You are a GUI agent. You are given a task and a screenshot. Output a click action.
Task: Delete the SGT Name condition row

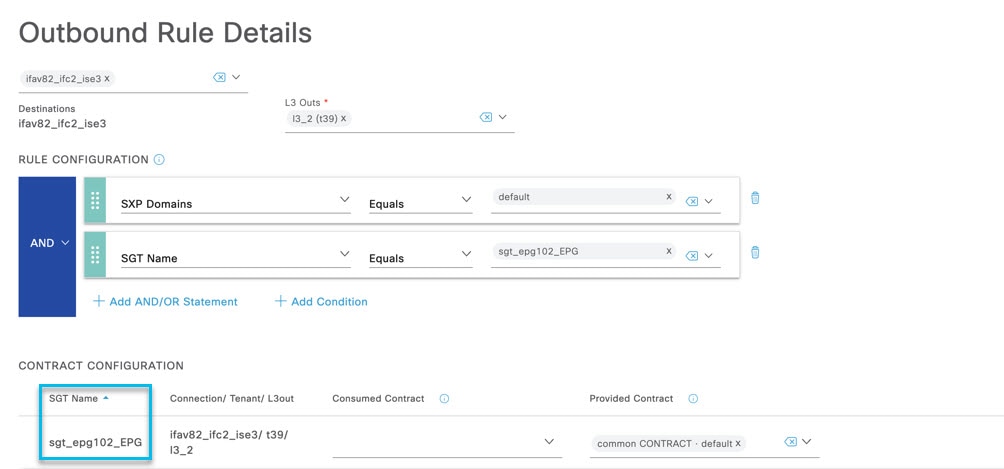point(755,252)
